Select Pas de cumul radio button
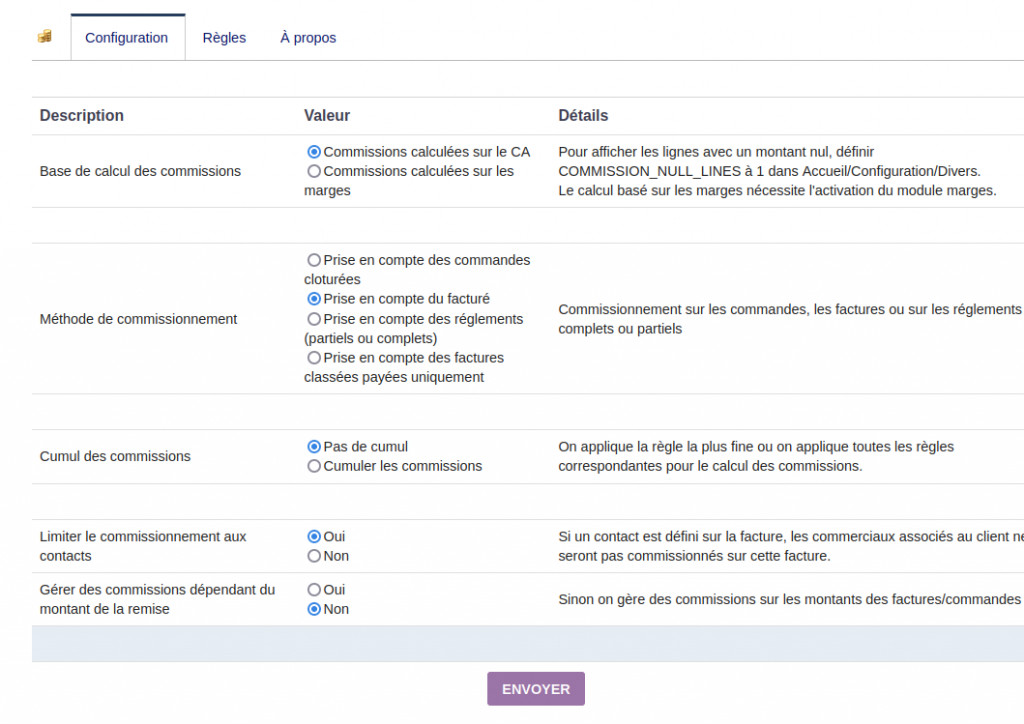The height and width of the screenshot is (724, 1024). coord(314,447)
